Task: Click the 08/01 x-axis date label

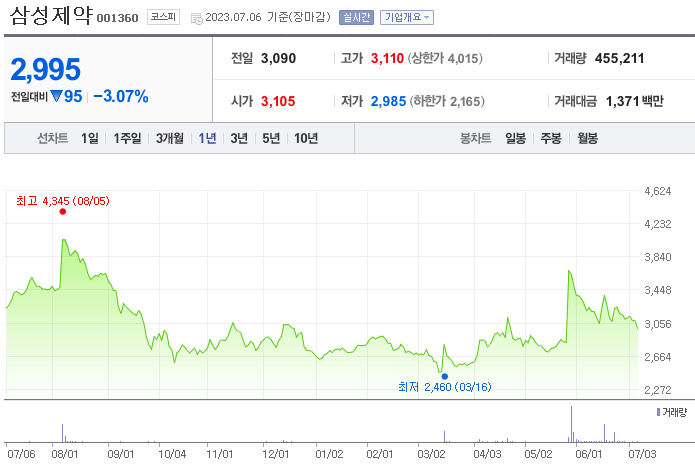Action: [x=65, y=454]
